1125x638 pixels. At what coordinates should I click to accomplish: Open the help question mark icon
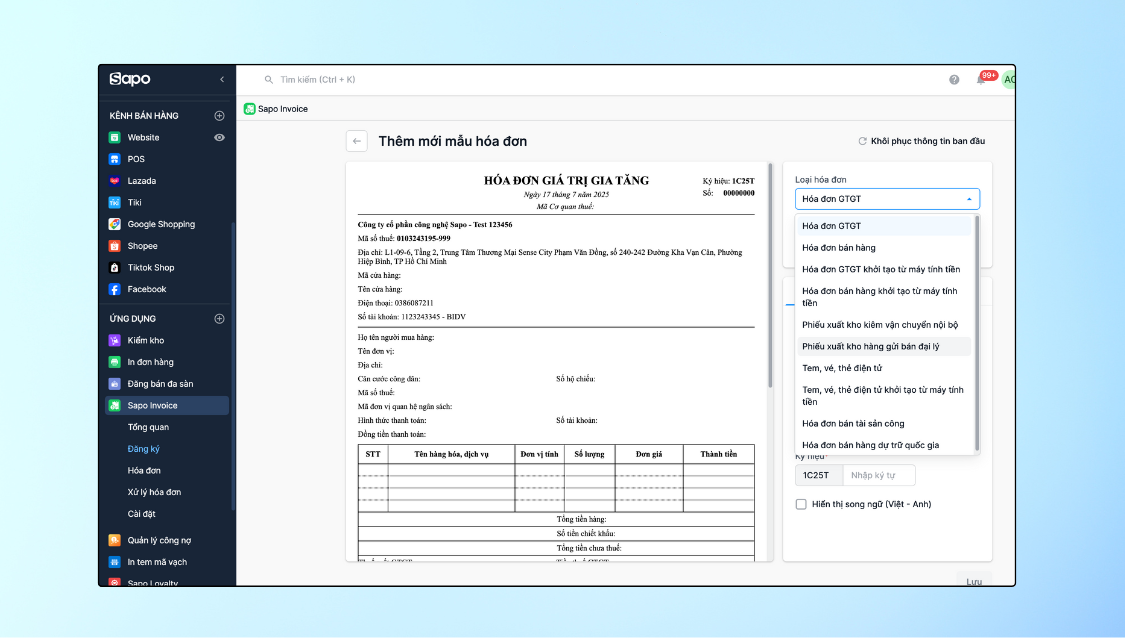[x=954, y=80]
